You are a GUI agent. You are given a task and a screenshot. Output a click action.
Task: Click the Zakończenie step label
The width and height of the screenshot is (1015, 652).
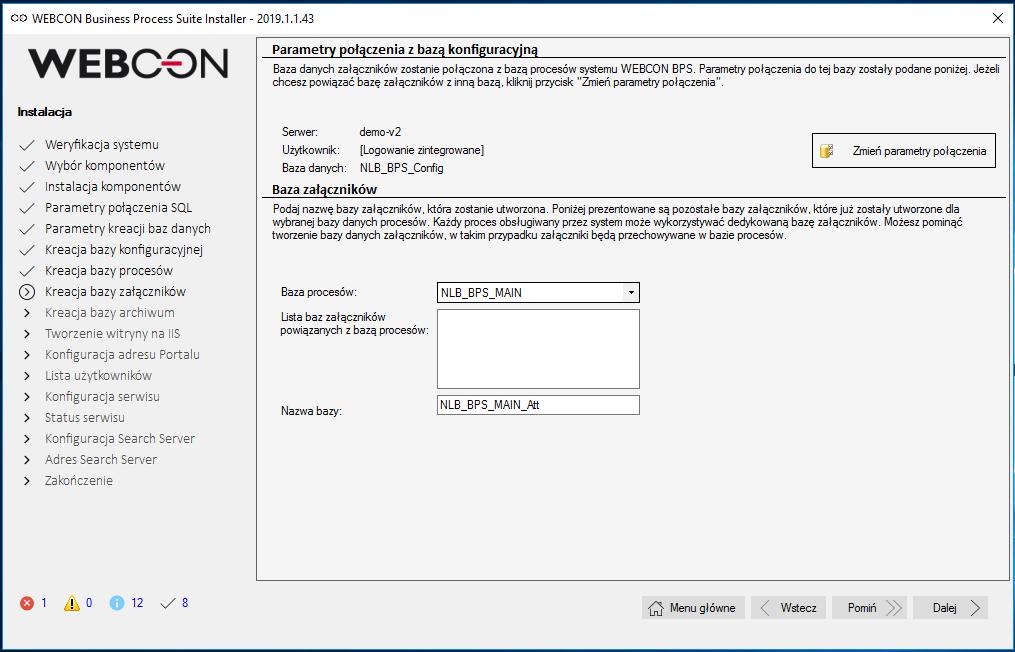point(78,480)
